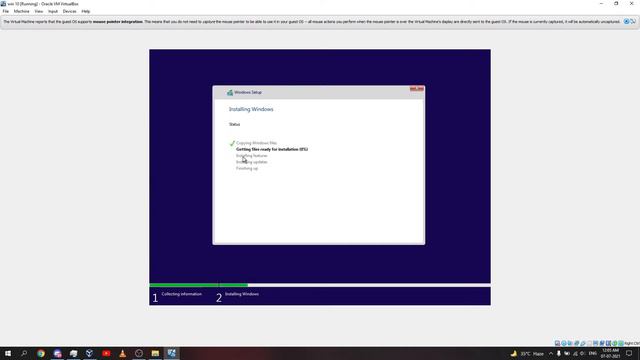Open the red YouTube taskbar icon
The height and width of the screenshot is (360, 640).
tap(106, 353)
